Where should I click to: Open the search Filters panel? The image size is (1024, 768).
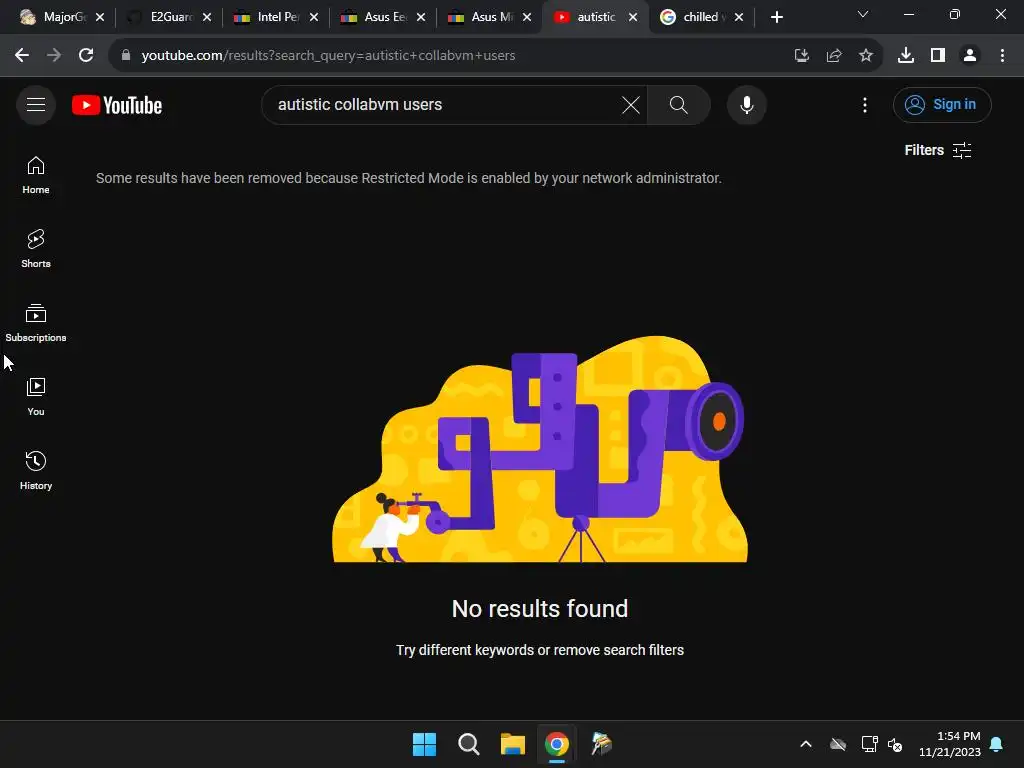[938, 150]
